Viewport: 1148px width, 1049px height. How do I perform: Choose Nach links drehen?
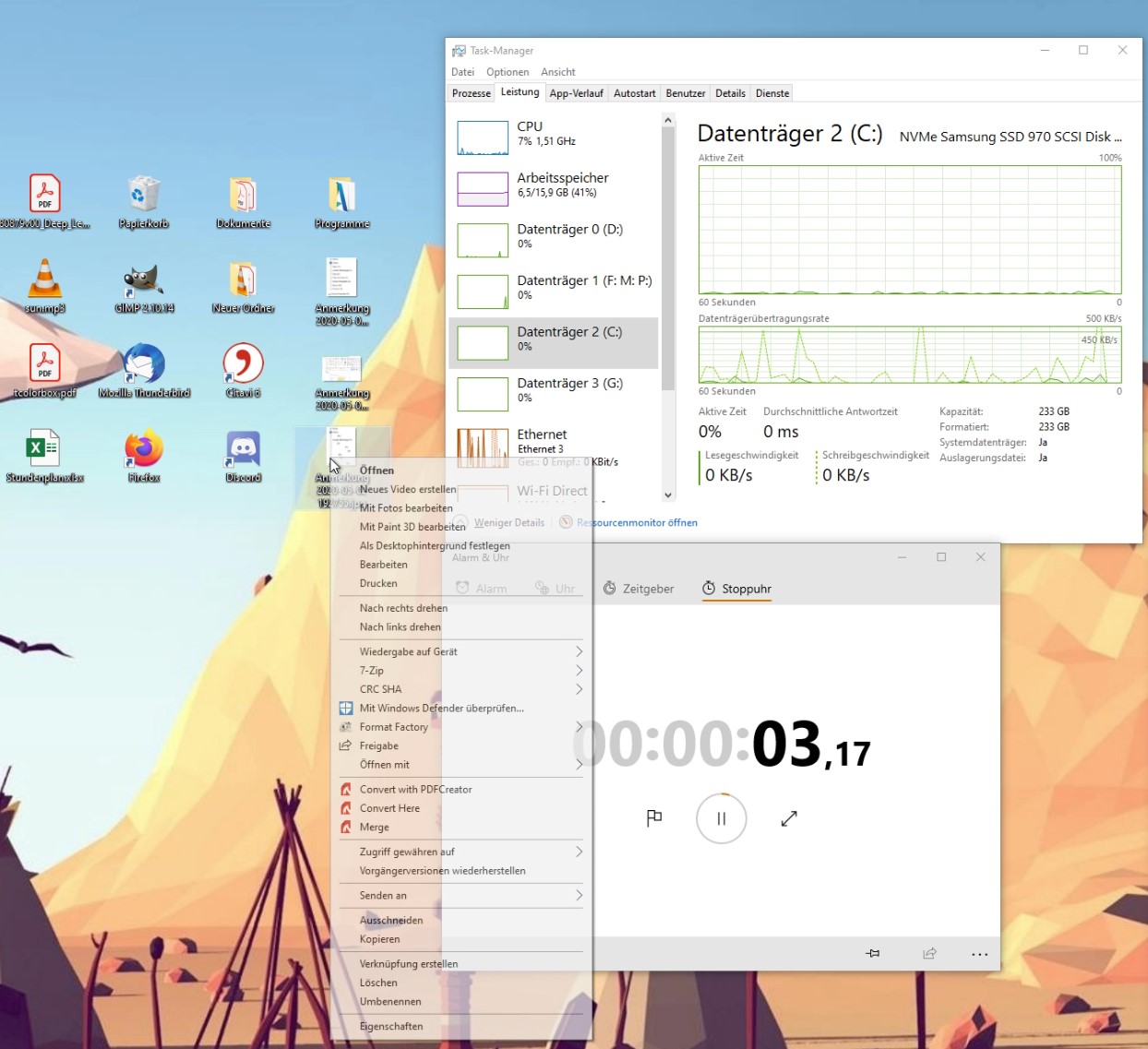[461, 627]
